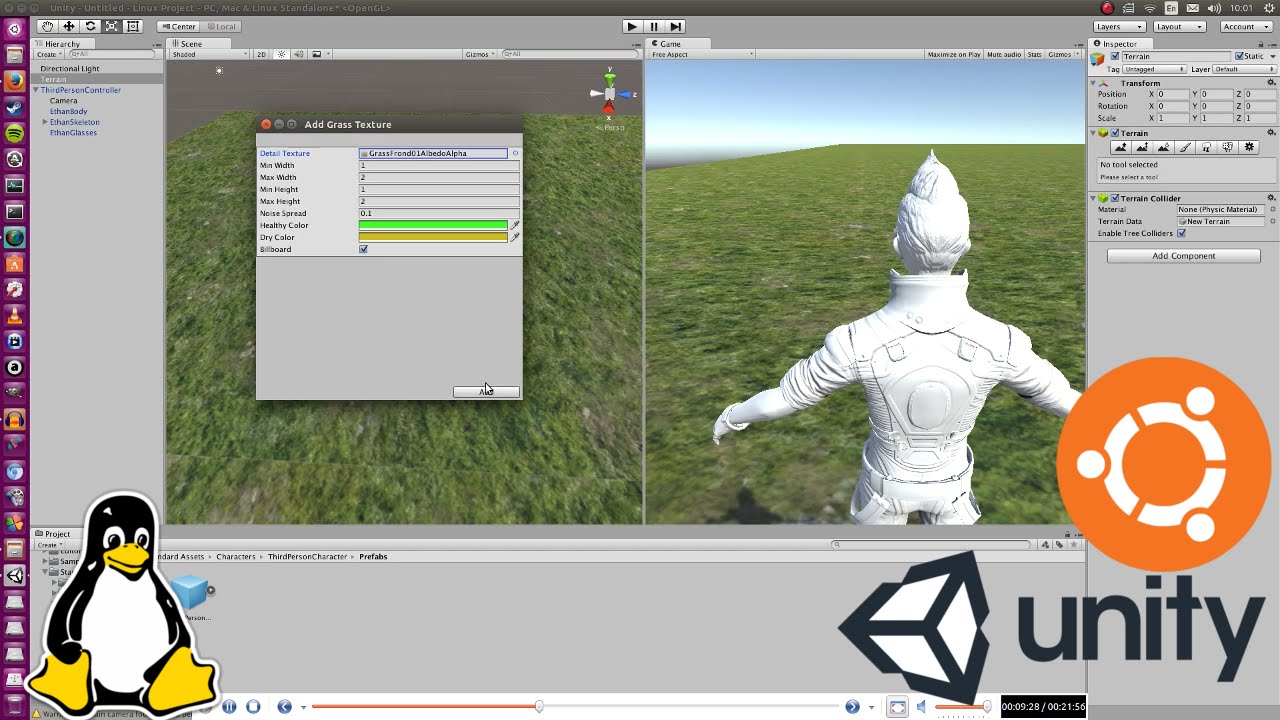
Task: Select the Hand tool in Unity toolbar
Action: (47, 26)
